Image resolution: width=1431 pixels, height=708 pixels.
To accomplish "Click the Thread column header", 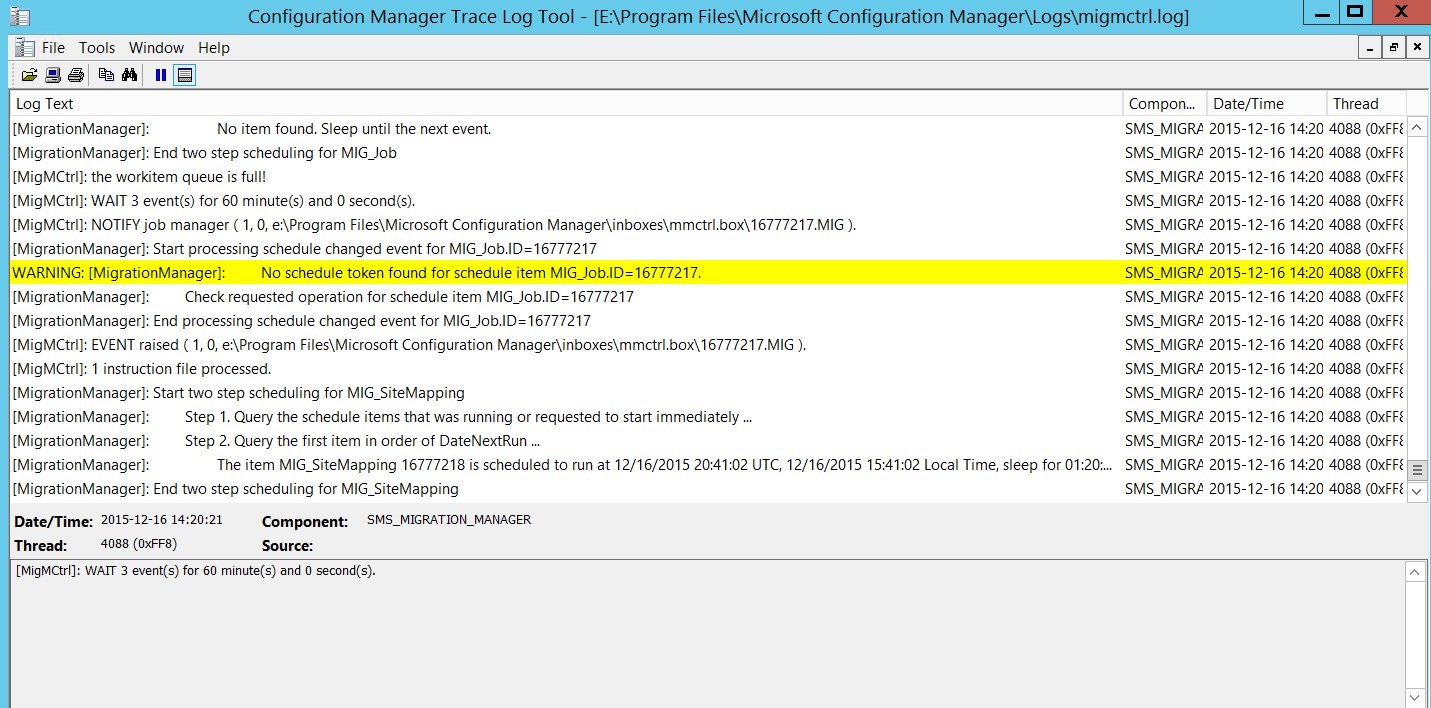I will (1355, 103).
